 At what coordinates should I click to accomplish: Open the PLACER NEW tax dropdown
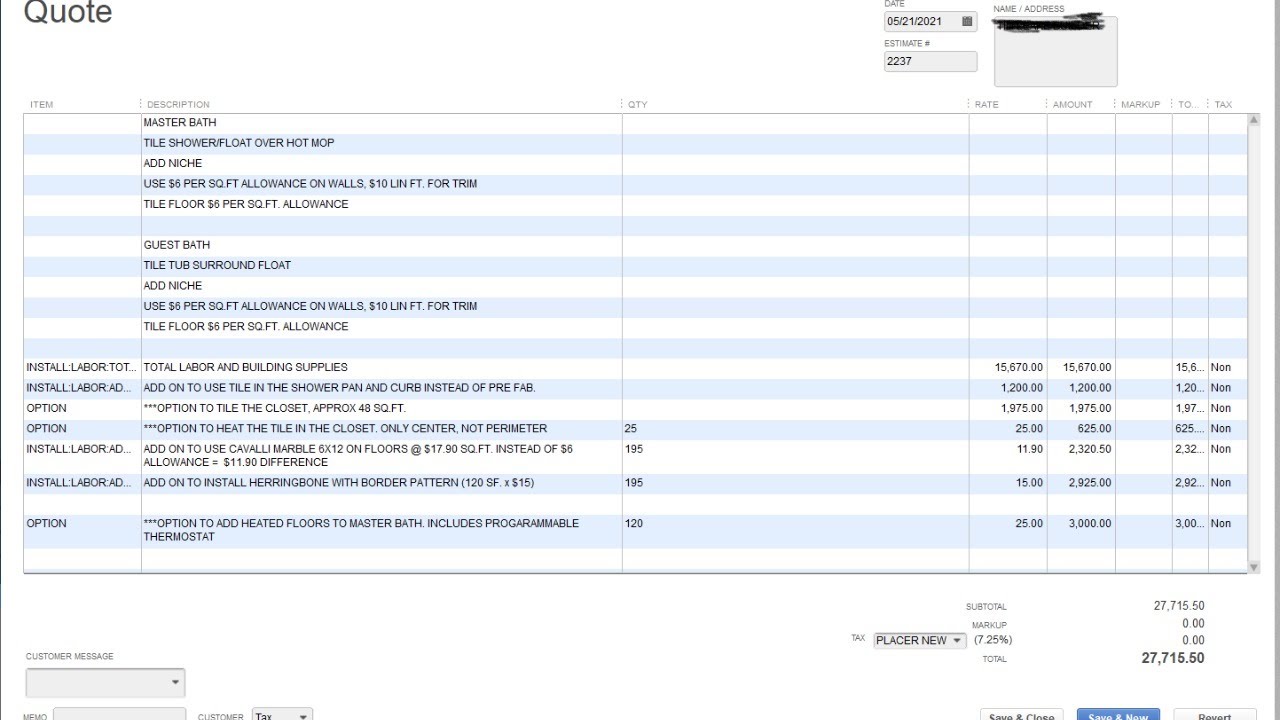pos(920,640)
